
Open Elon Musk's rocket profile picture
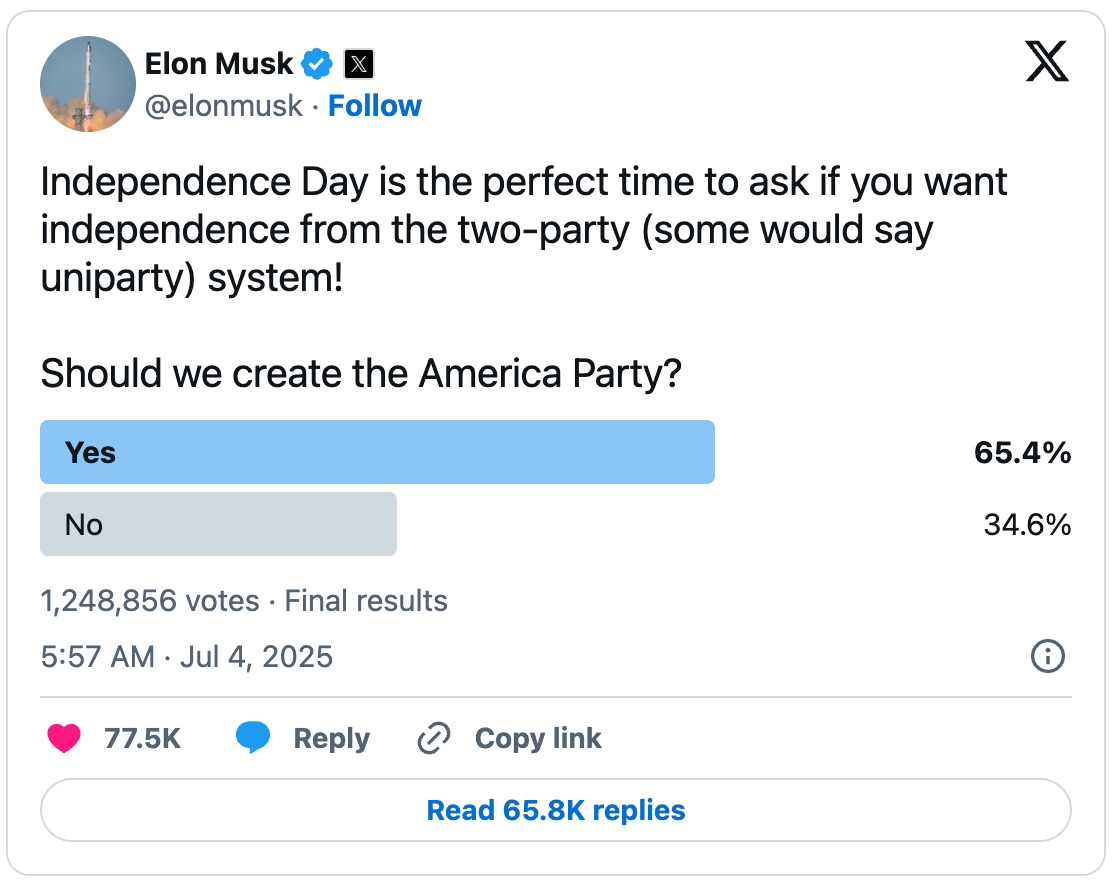[x=88, y=84]
